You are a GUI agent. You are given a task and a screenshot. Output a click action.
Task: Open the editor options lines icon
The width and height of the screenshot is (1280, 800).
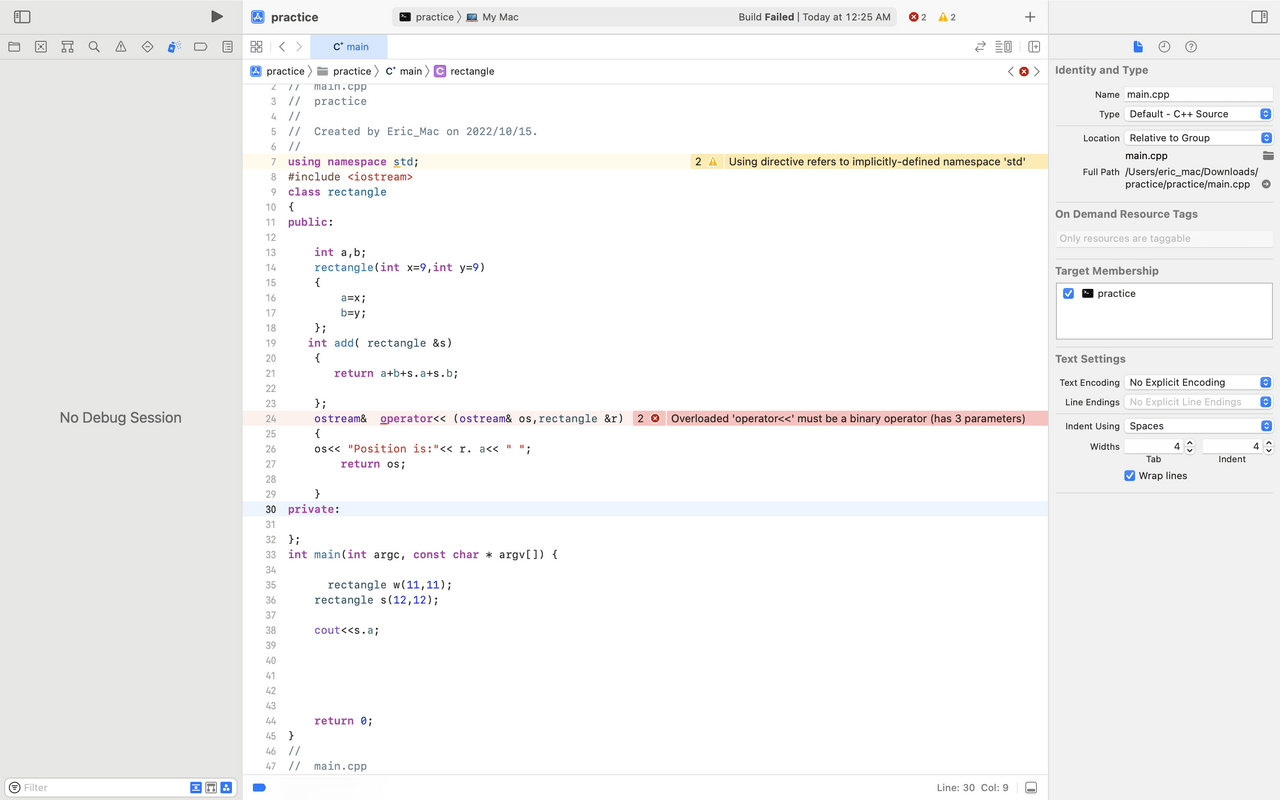(1004, 47)
